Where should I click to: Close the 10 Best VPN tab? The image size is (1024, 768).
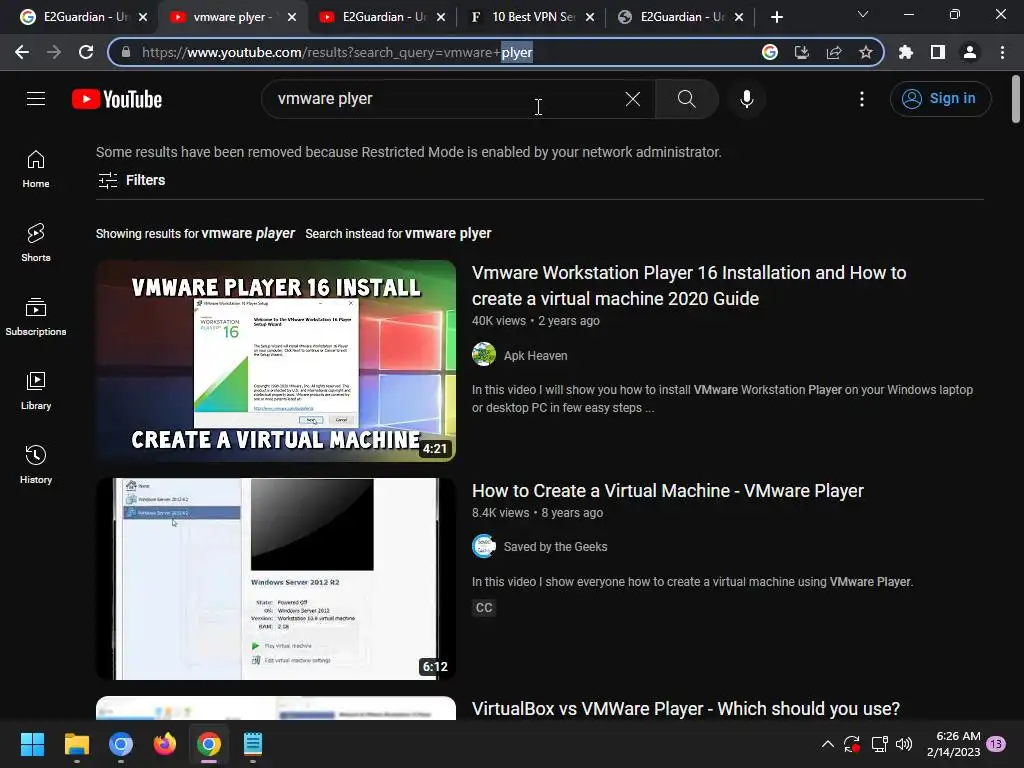click(590, 17)
